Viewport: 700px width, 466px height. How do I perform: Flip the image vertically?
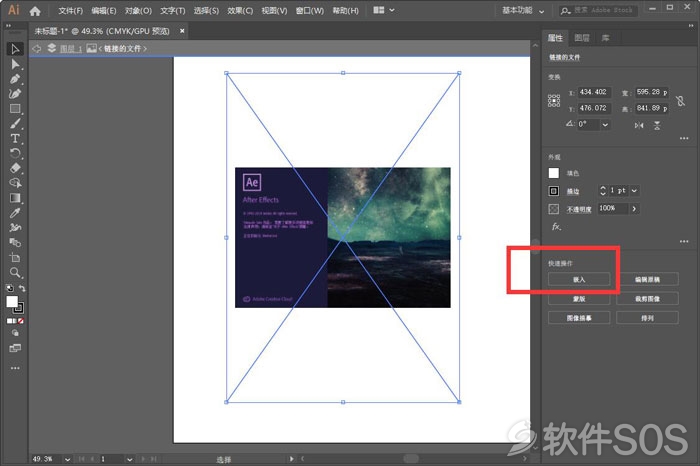657,125
